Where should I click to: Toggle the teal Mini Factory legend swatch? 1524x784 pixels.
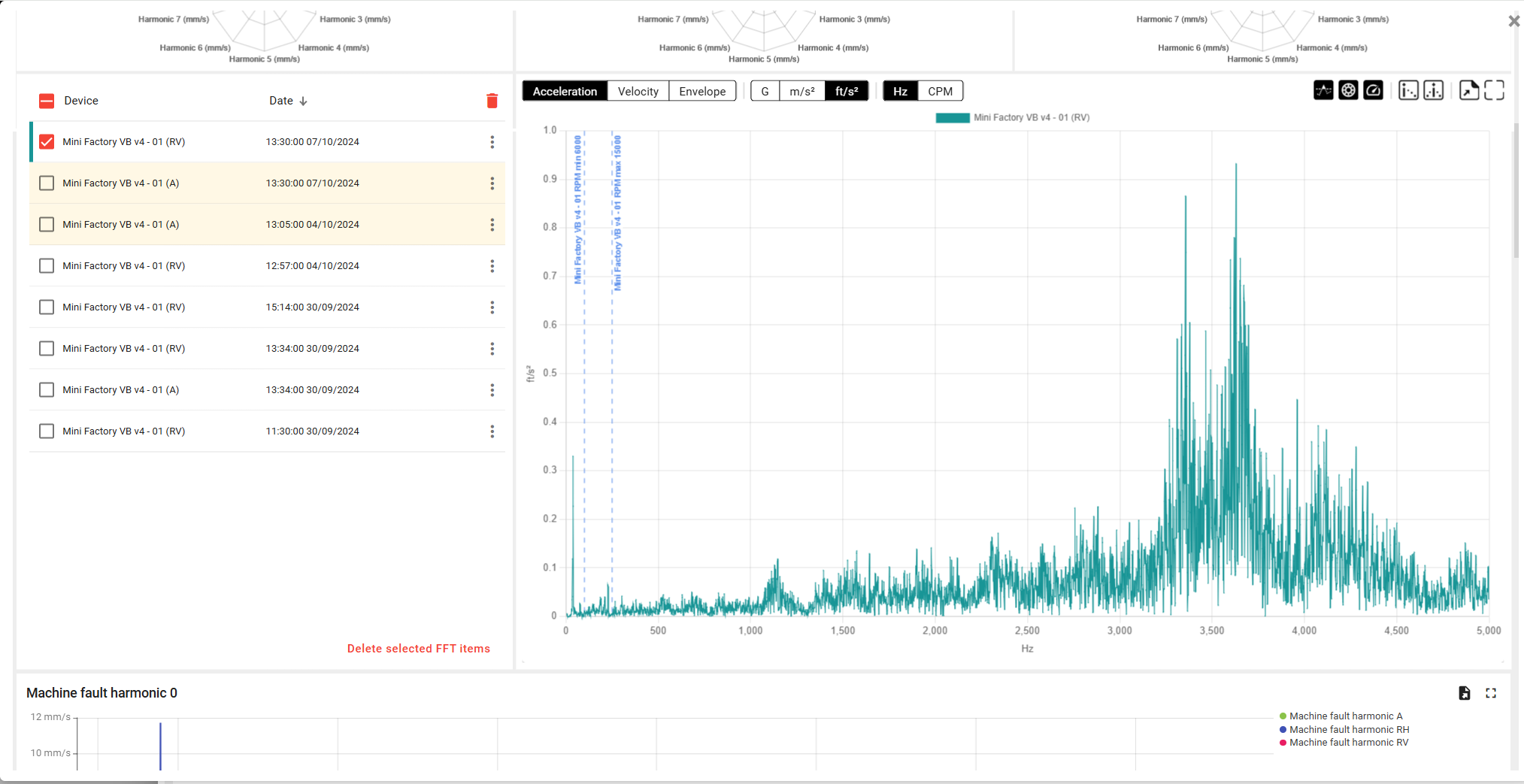[x=952, y=118]
